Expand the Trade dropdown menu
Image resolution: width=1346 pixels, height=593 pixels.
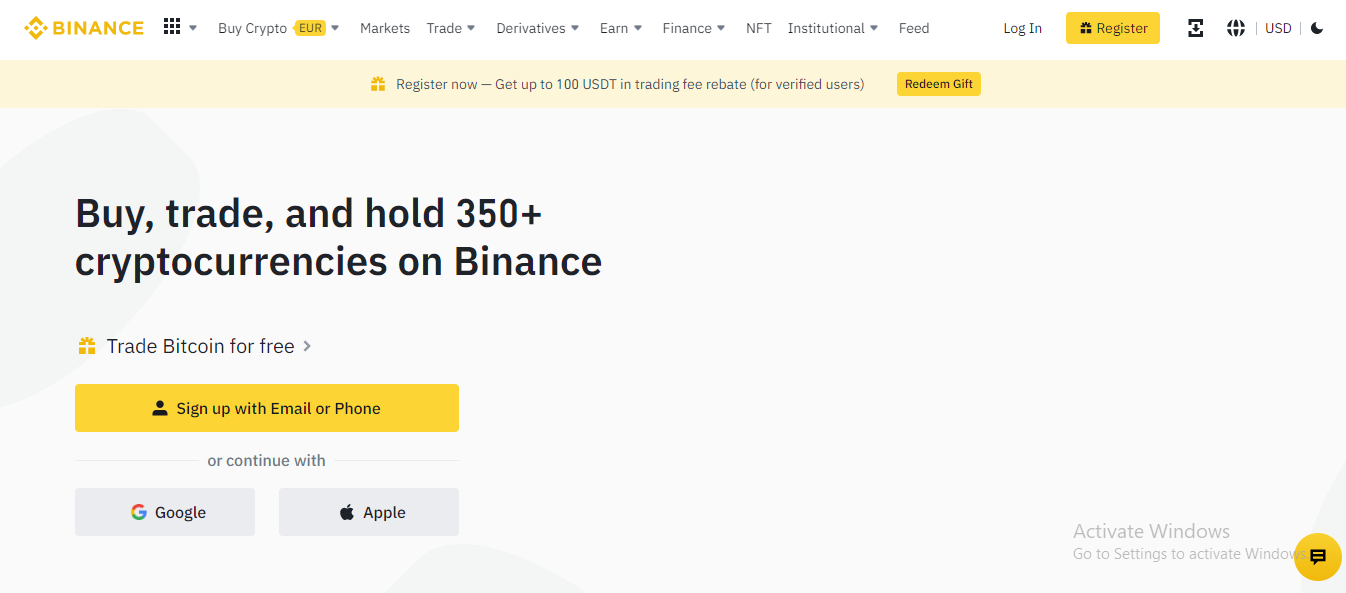[x=451, y=28]
